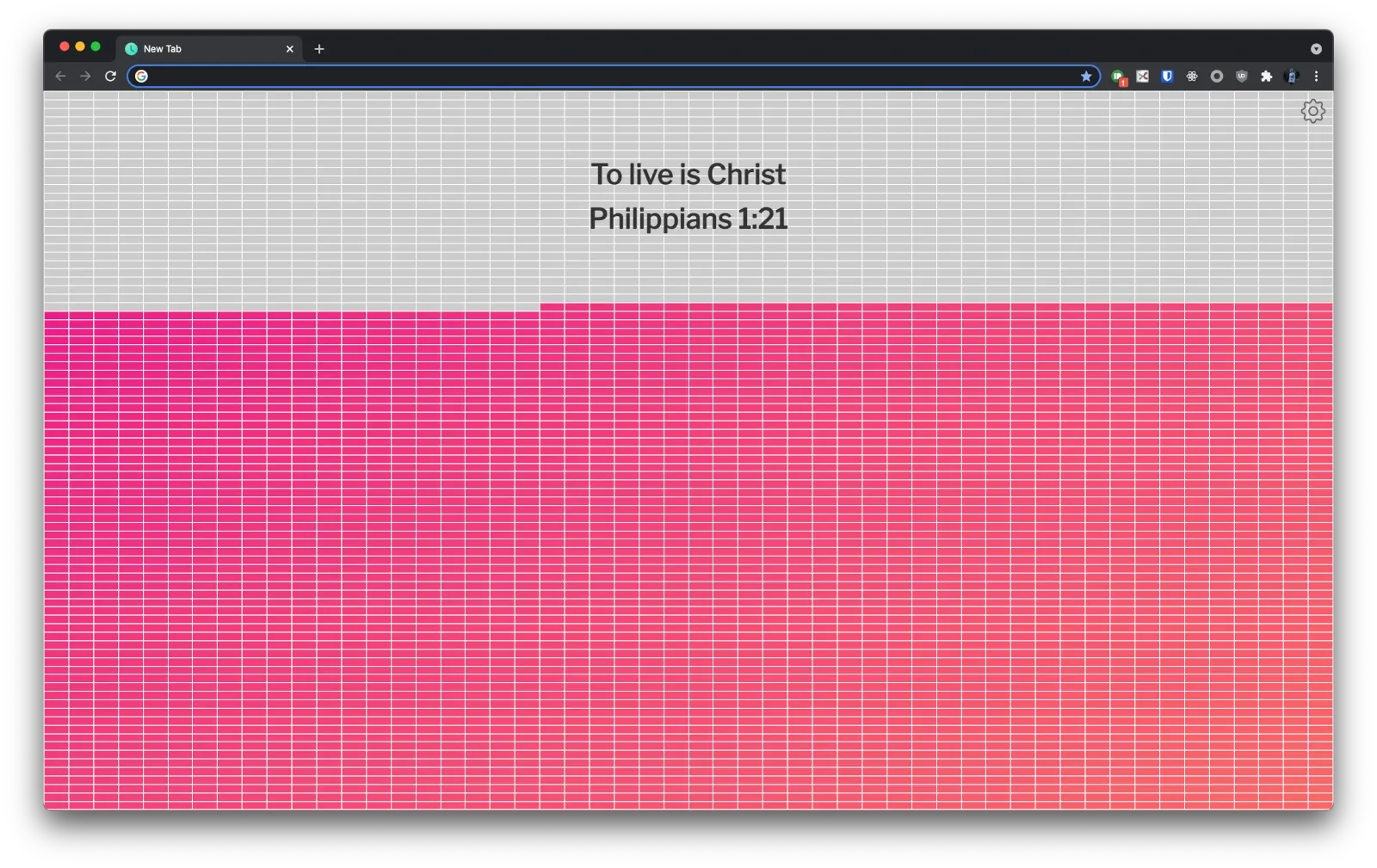Open the gear settings icon on page
The image size is (1377, 868).
[1312, 111]
